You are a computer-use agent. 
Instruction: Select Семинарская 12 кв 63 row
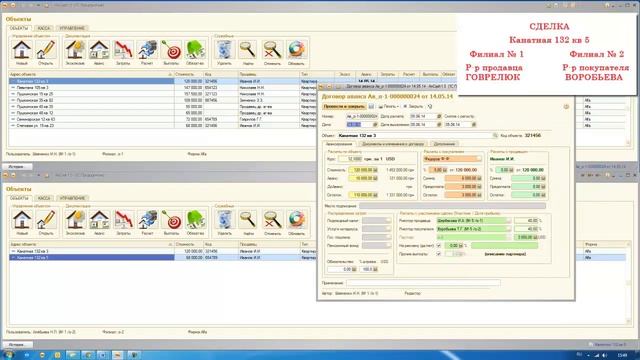pyautogui.click(x=162, y=119)
